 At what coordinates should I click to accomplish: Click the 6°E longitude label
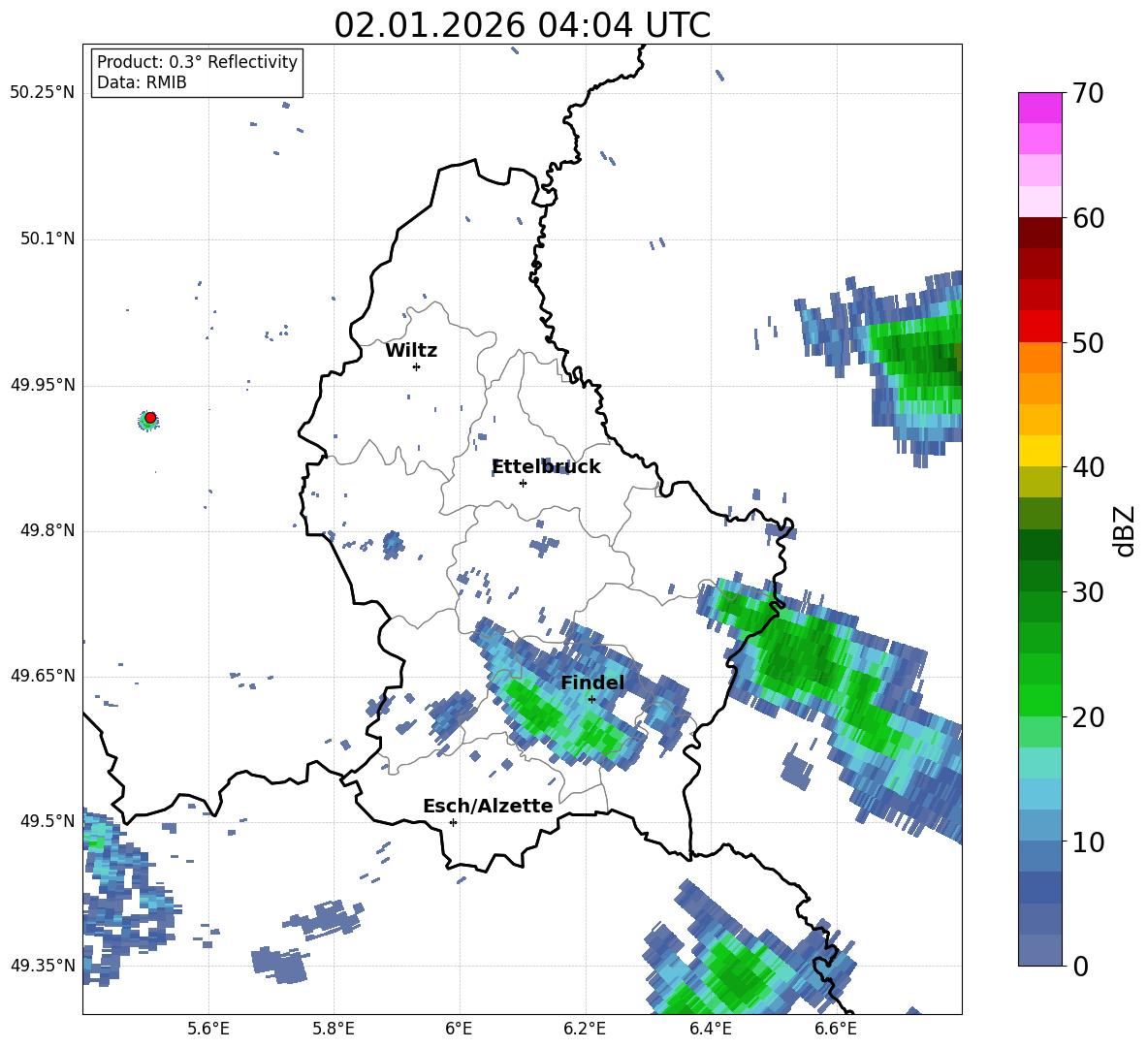coord(459,1029)
